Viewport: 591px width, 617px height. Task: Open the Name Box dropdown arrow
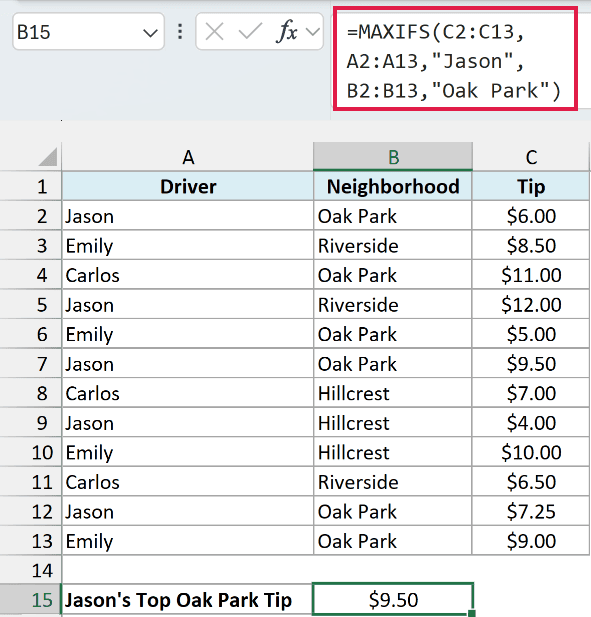[x=150, y=33]
